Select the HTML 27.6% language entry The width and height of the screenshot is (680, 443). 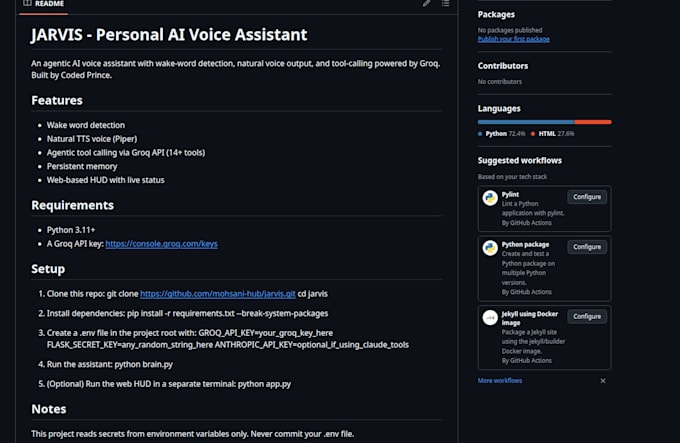(552, 134)
